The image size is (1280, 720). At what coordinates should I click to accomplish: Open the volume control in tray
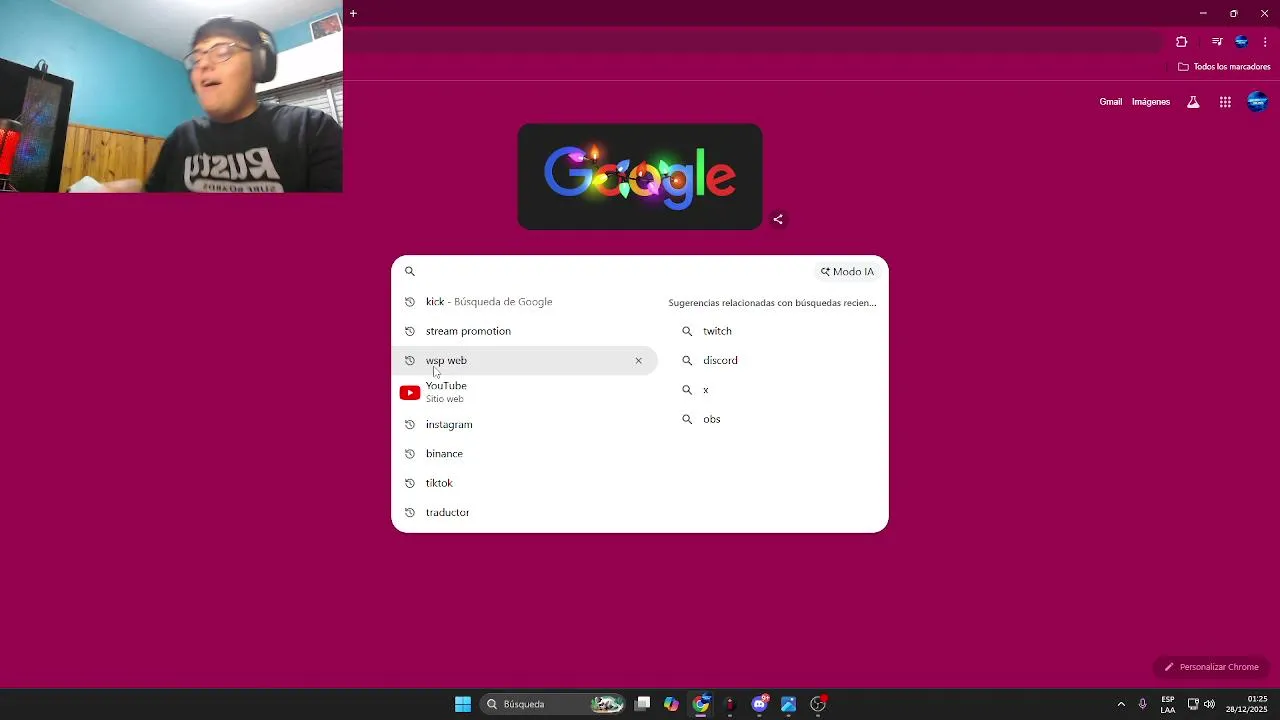tap(1209, 704)
